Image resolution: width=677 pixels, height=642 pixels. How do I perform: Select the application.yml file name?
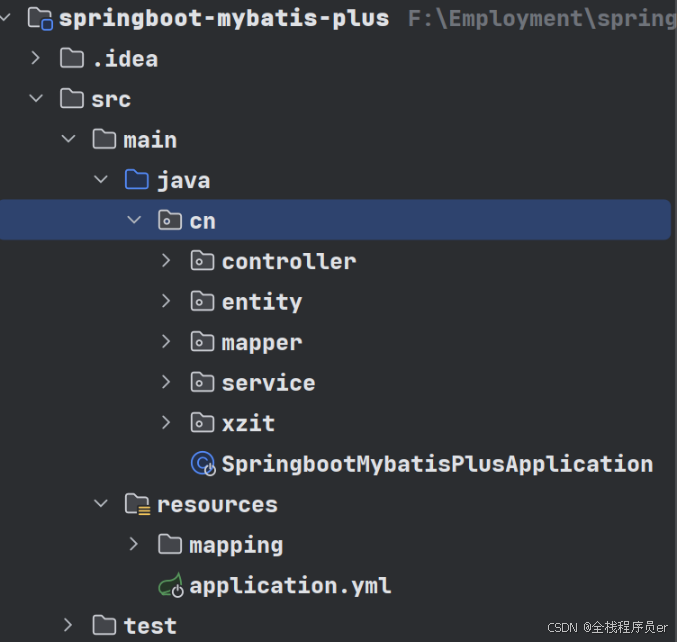[290, 586]
